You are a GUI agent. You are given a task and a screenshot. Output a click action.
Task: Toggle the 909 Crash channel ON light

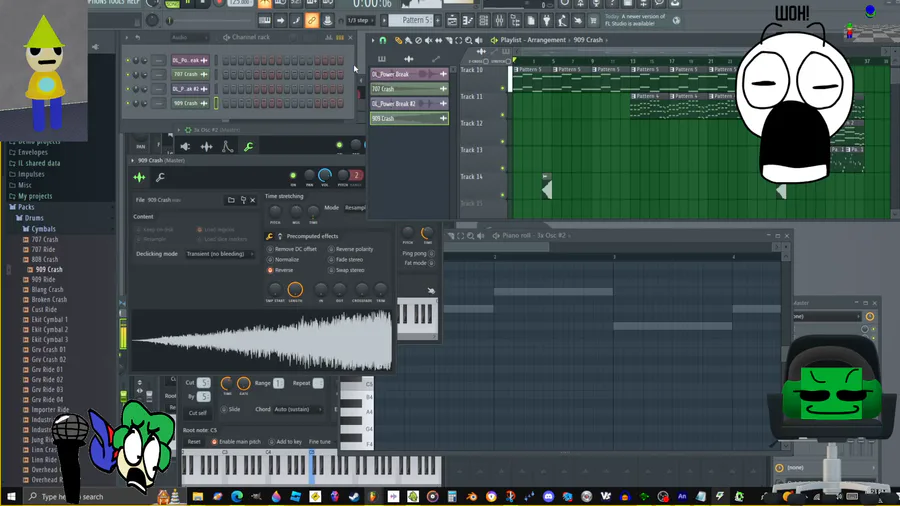[293, 175]
